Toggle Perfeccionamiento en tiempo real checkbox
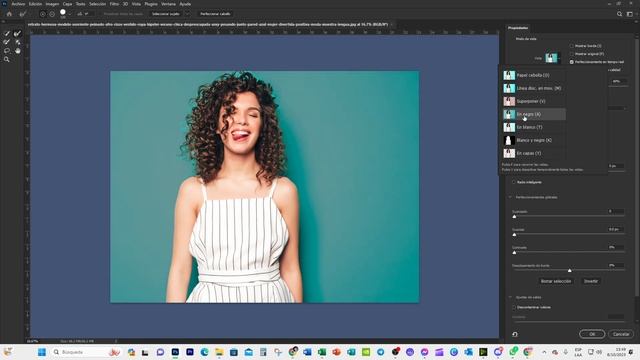Viewport: 640px width, 360px height. pyautogui.click(x=572, y=62)
